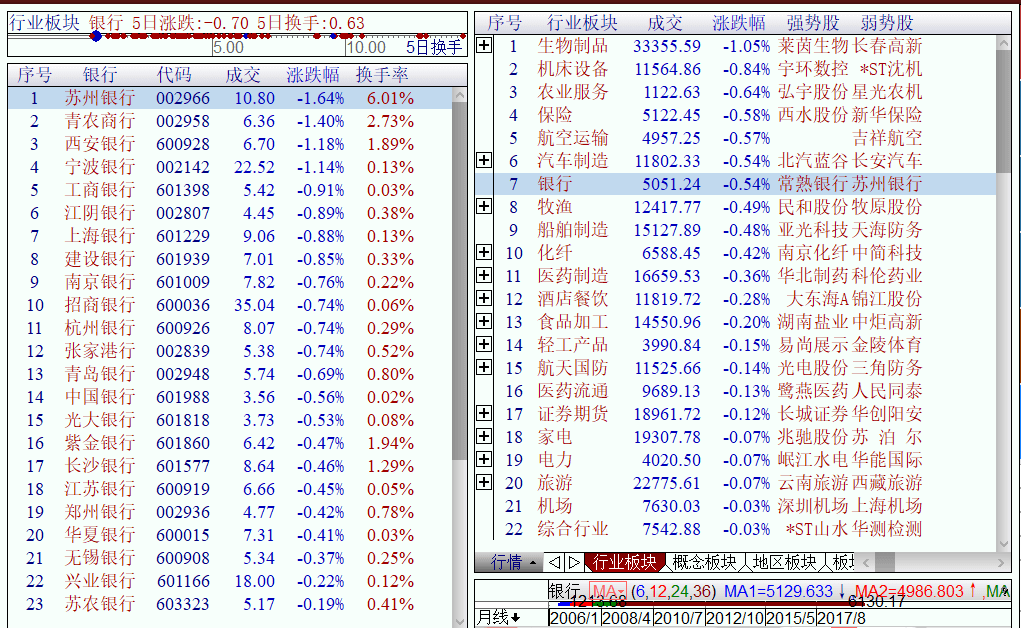This screenshot has width=1021, height=628.
Task: Sort industry list by 强势股 column header
Action: coord(813,23)
